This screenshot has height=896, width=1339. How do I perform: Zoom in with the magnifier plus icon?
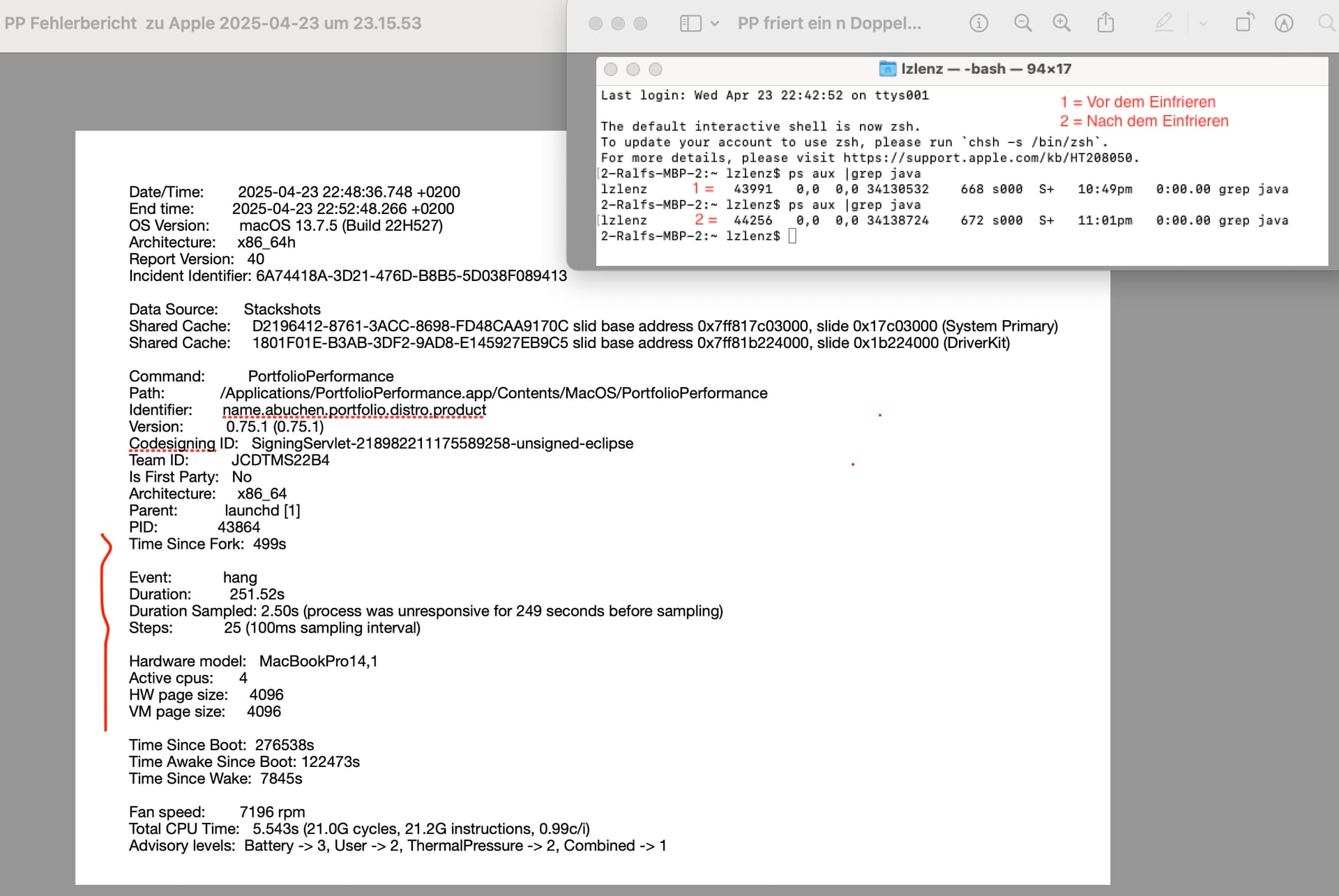click(1061, 24)
